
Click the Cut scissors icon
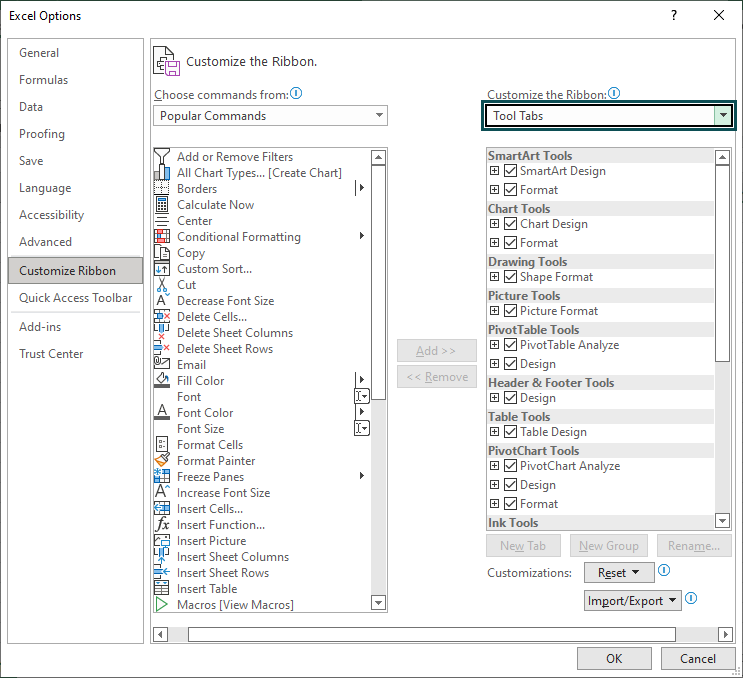(162, 285)
